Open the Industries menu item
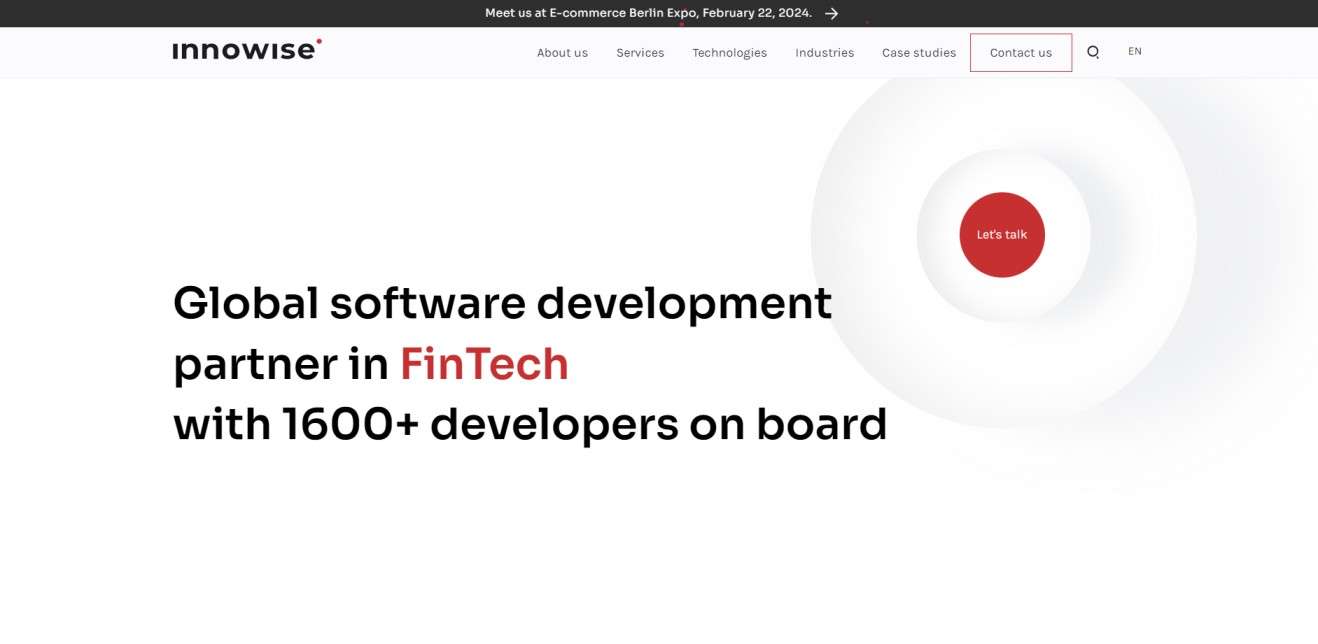 (x=824, y=53)
